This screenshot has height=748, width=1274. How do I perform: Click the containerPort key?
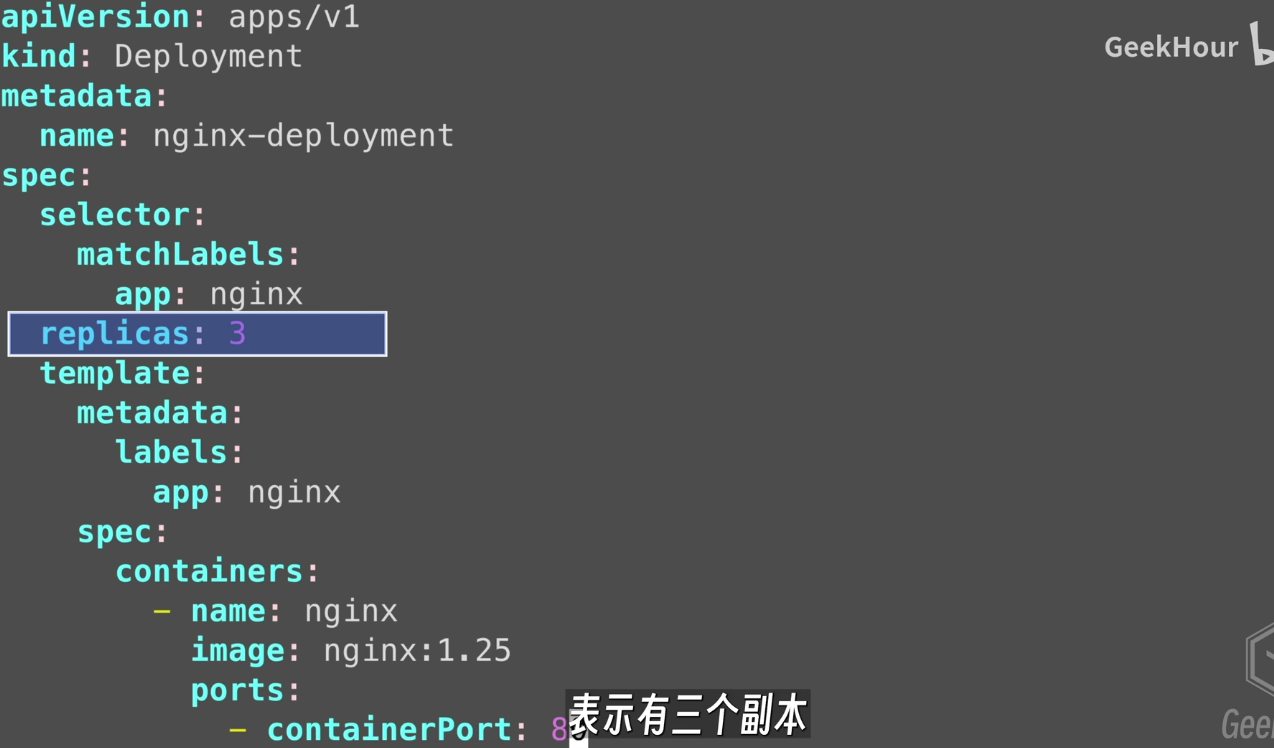click(x=390, y=730)
